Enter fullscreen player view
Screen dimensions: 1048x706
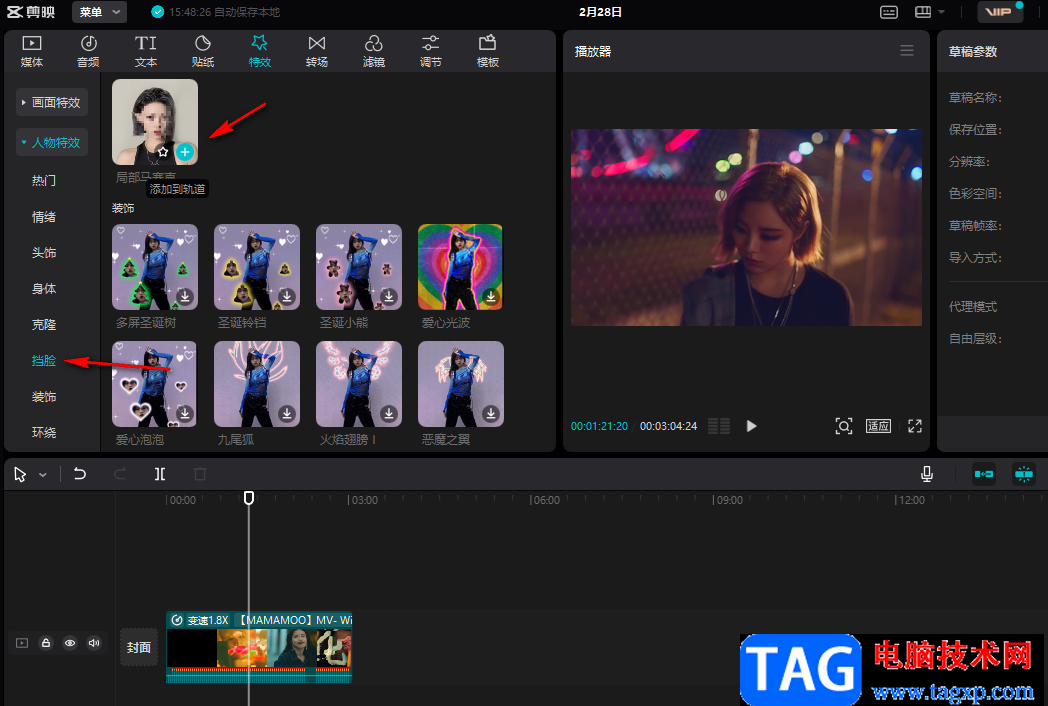click(915, 426)
